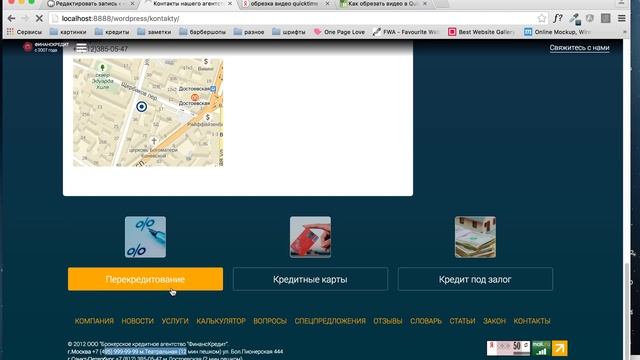Open the Chrome hamburger menu
Image resolution: width=640 pixels, height=360 pixels.
(x=622, y=18)
